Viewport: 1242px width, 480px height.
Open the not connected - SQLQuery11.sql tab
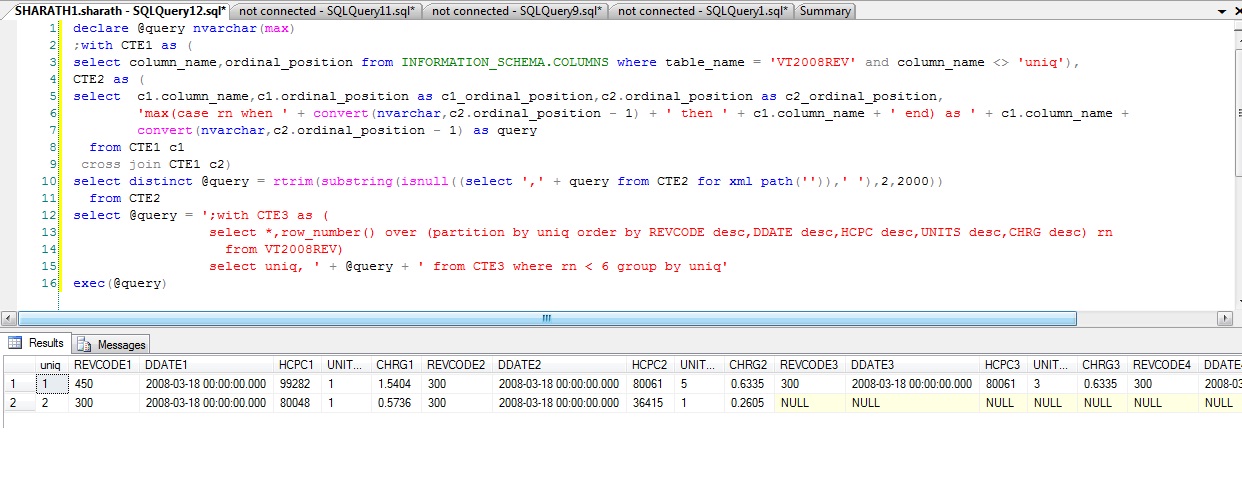[x=326, y=11]
